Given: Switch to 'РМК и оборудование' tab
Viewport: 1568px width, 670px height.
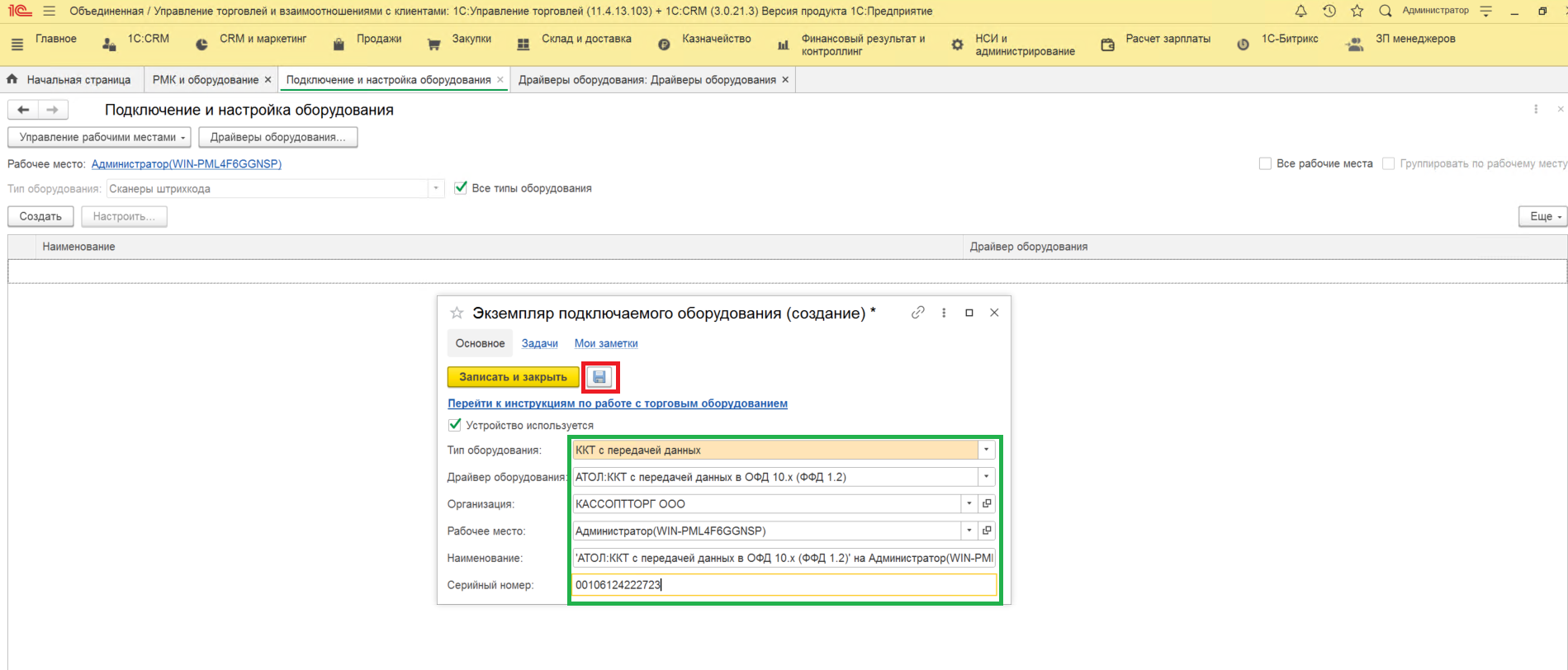Looking at the screenshot, I should [x=205, y=80].
